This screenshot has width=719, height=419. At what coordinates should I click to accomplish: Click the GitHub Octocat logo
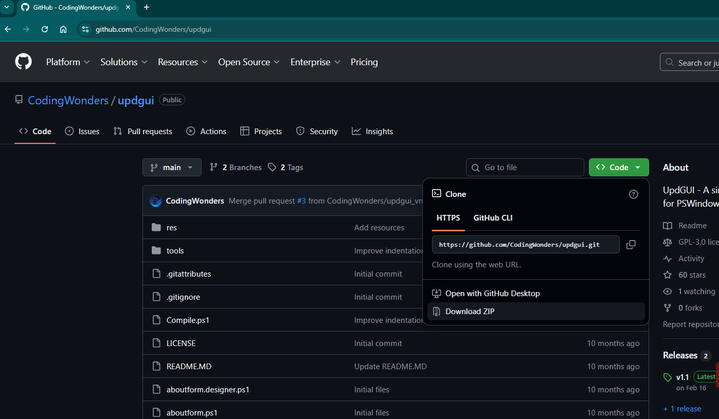23,61
